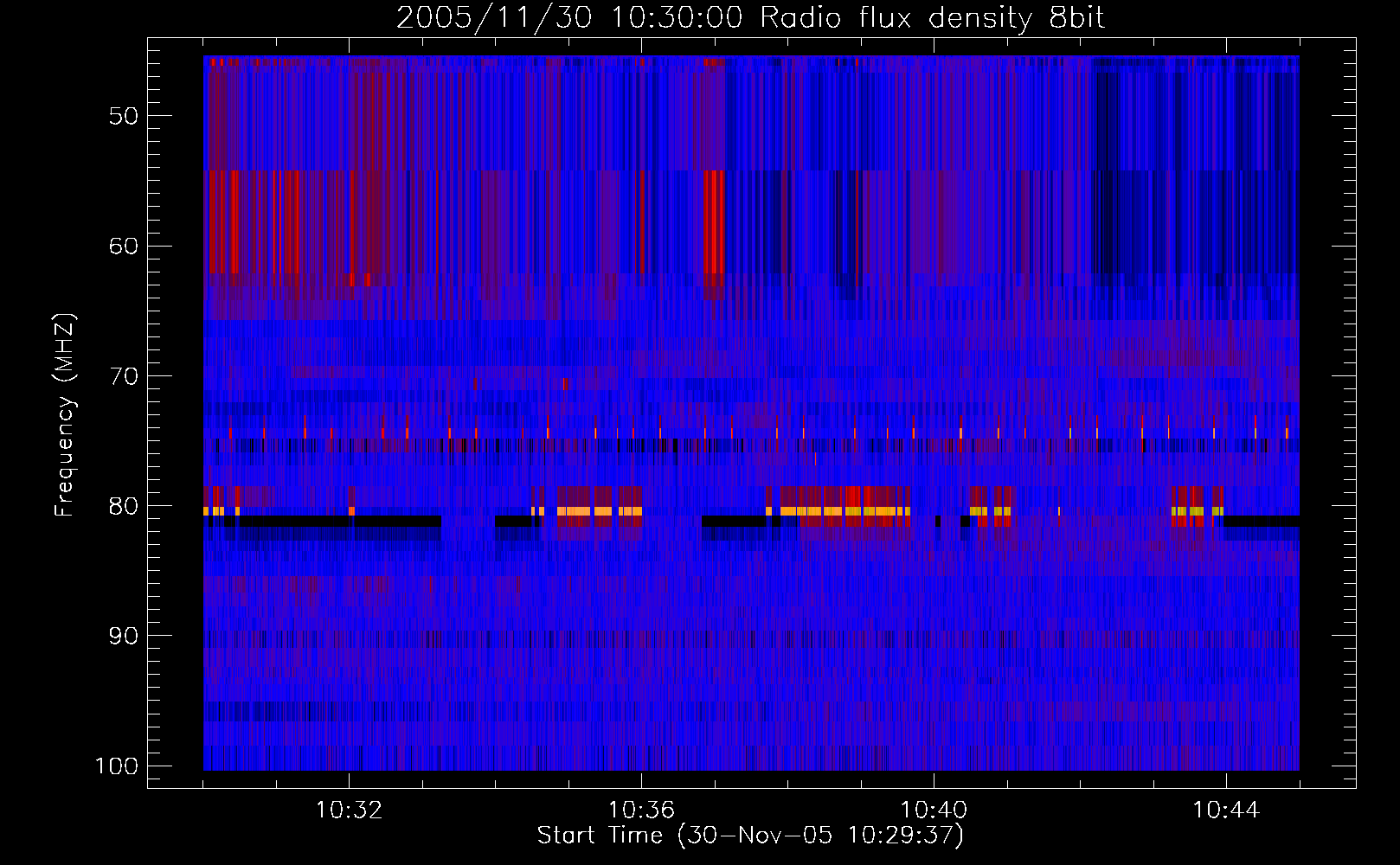The width and height of the screenshot is (1400, 865).
Task: Click the Start Time axis label
Action: pyautogui.click(x=750, y=836)
